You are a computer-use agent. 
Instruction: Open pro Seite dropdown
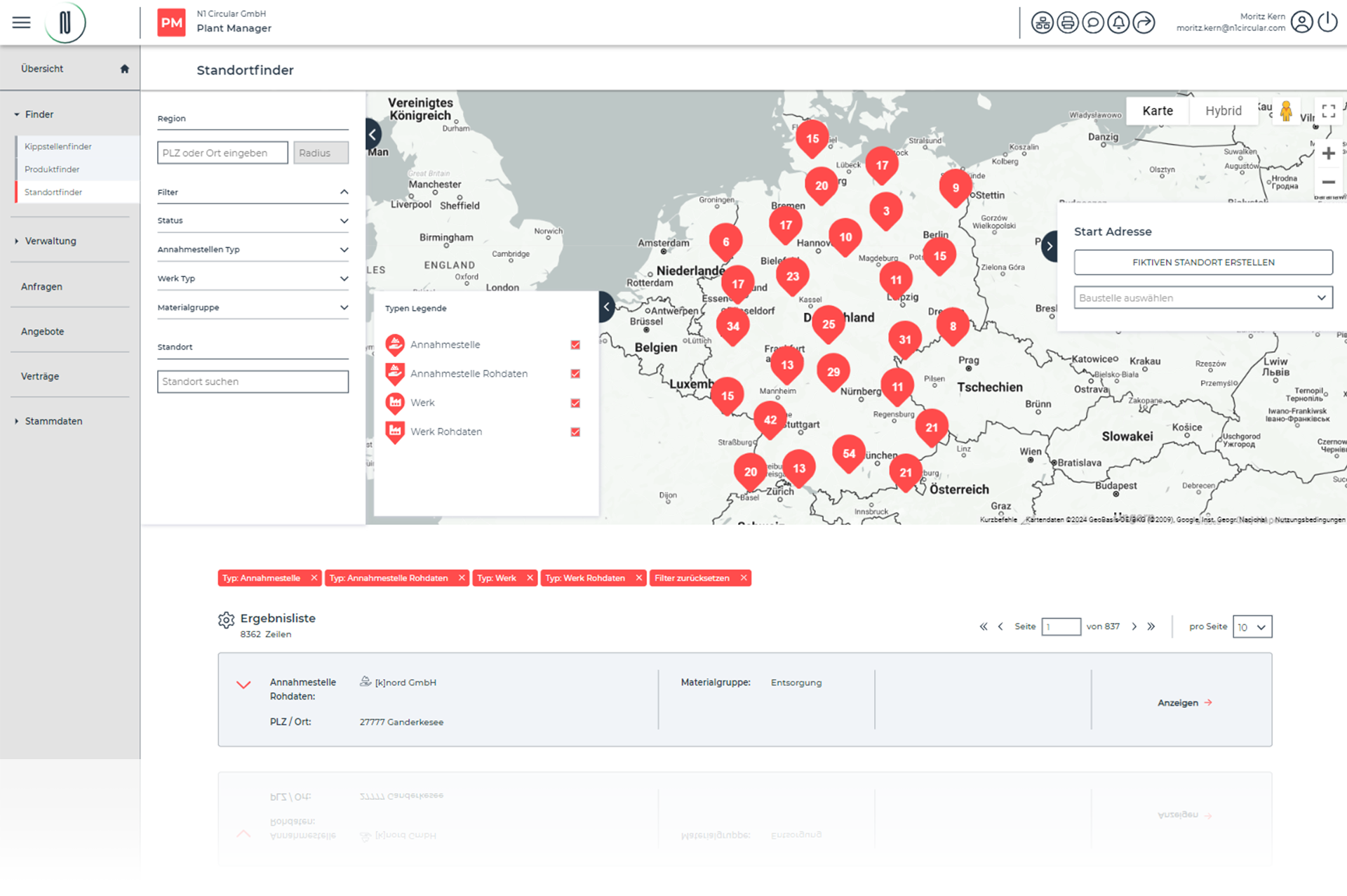[1252, 627]
